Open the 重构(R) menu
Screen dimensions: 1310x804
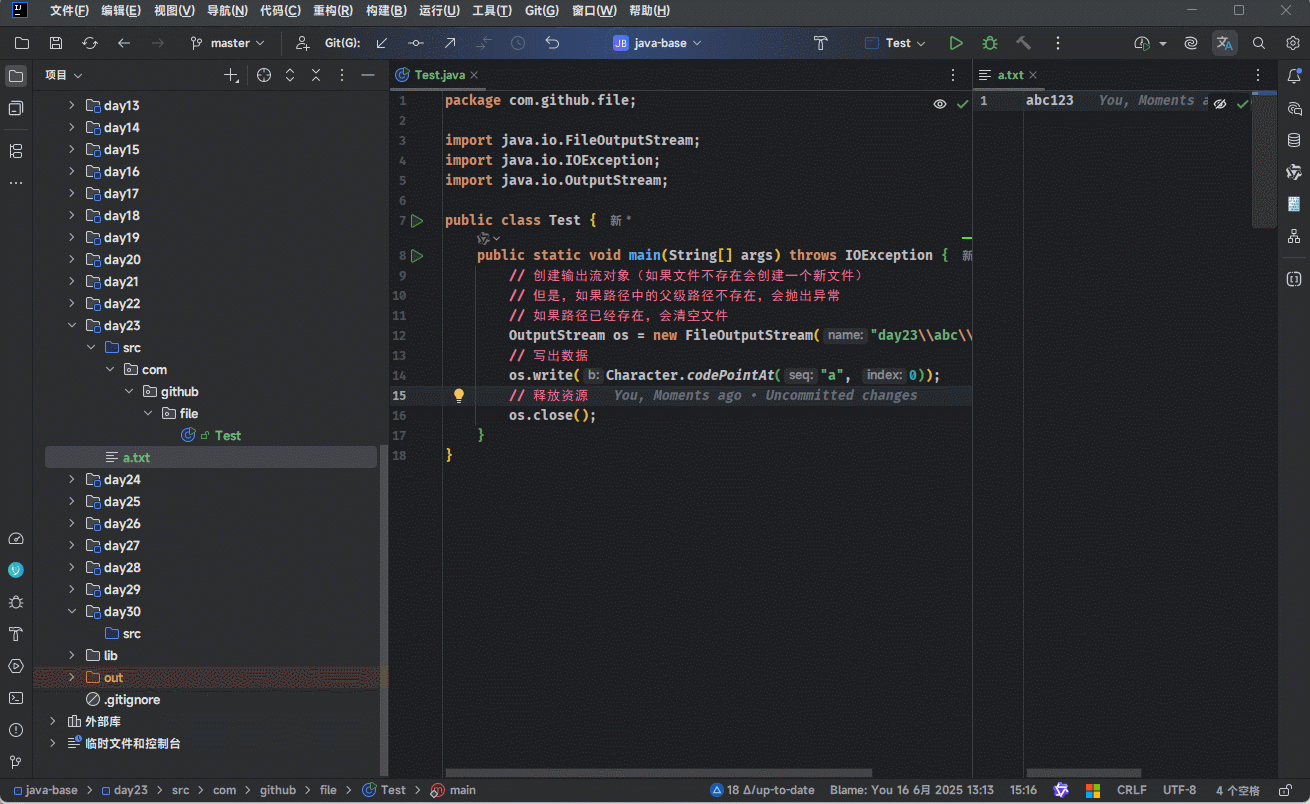332,11
